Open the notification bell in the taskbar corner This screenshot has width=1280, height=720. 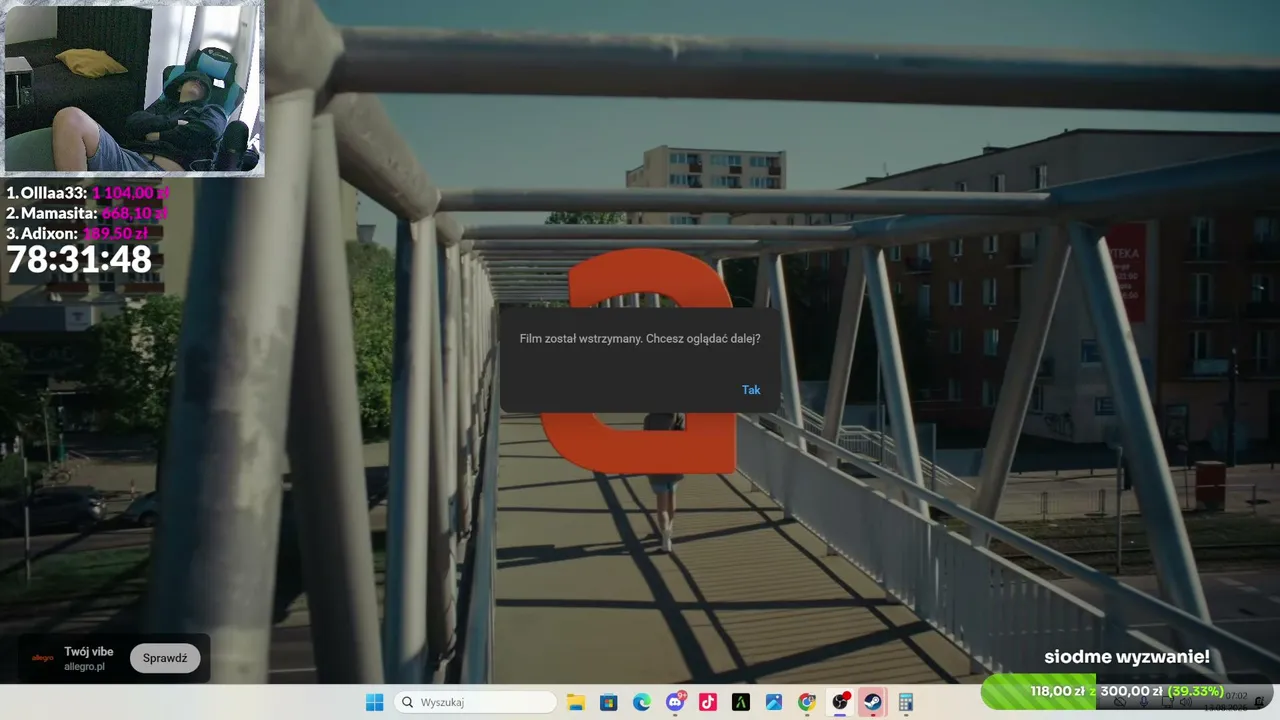click(1259, 702)
